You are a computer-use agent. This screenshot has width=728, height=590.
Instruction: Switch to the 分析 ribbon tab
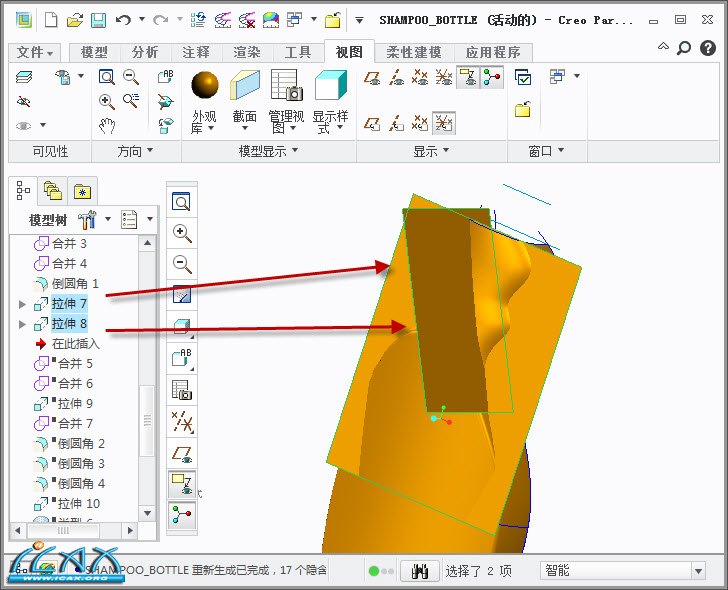pyautogui.click(x=145, y=52)
